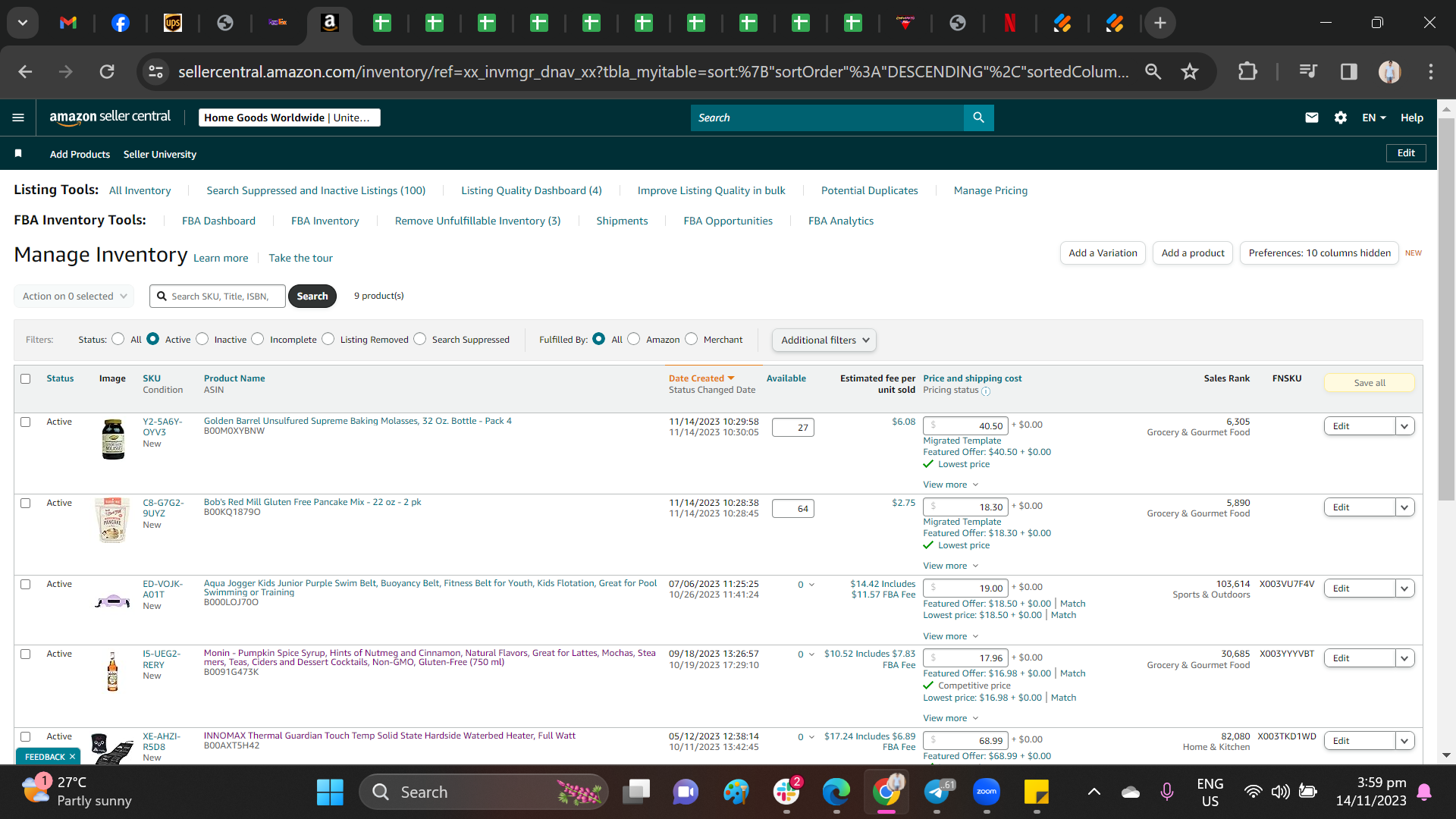Tick the checkbox for Golden Barrel Molasses row
Screen dimensions: 1456x819
26,422
